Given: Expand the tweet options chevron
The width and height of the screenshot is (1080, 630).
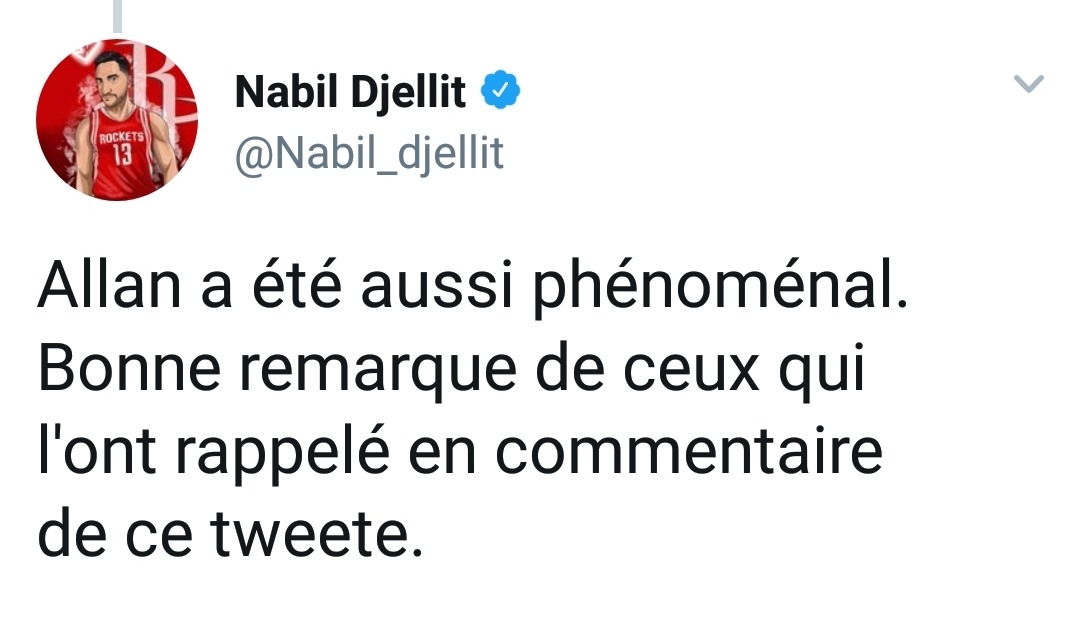Looking at the screenshot, I should point(1028,85).
